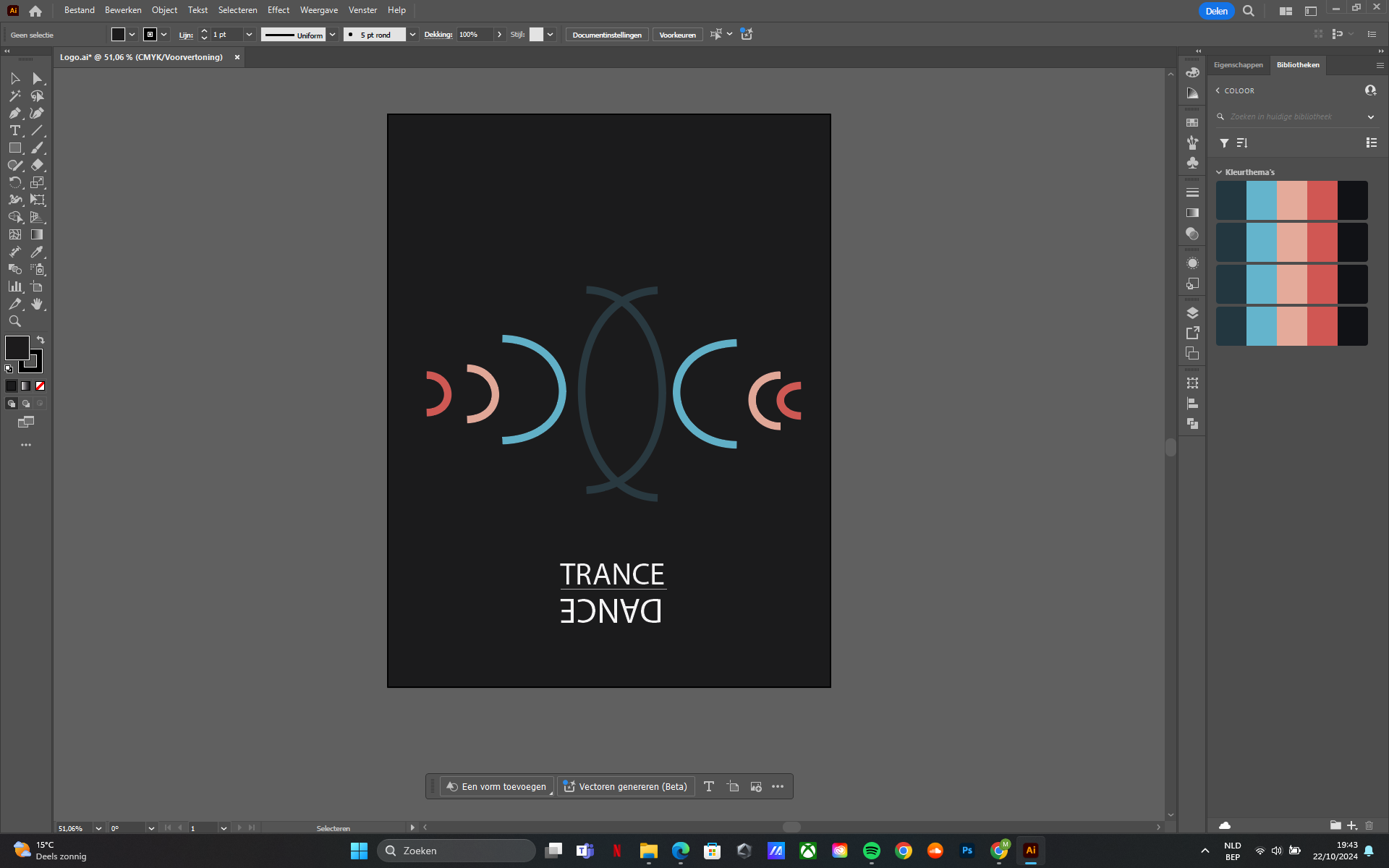Open the Effect menu

coord(278,9)
